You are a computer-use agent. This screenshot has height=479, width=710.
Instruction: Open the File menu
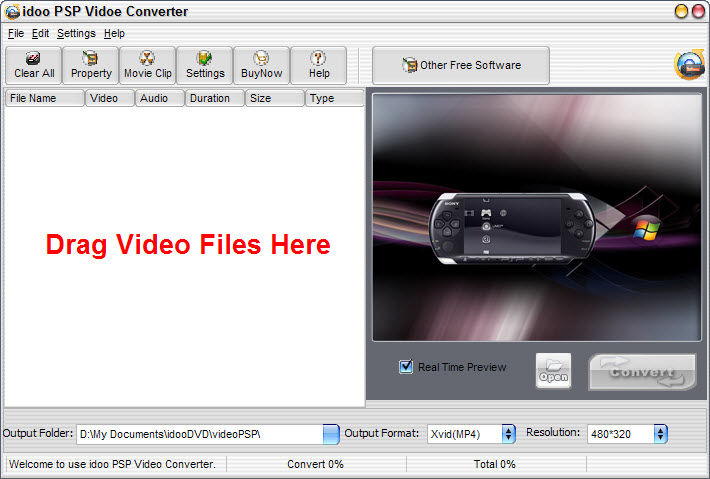(x=16, y=34)
